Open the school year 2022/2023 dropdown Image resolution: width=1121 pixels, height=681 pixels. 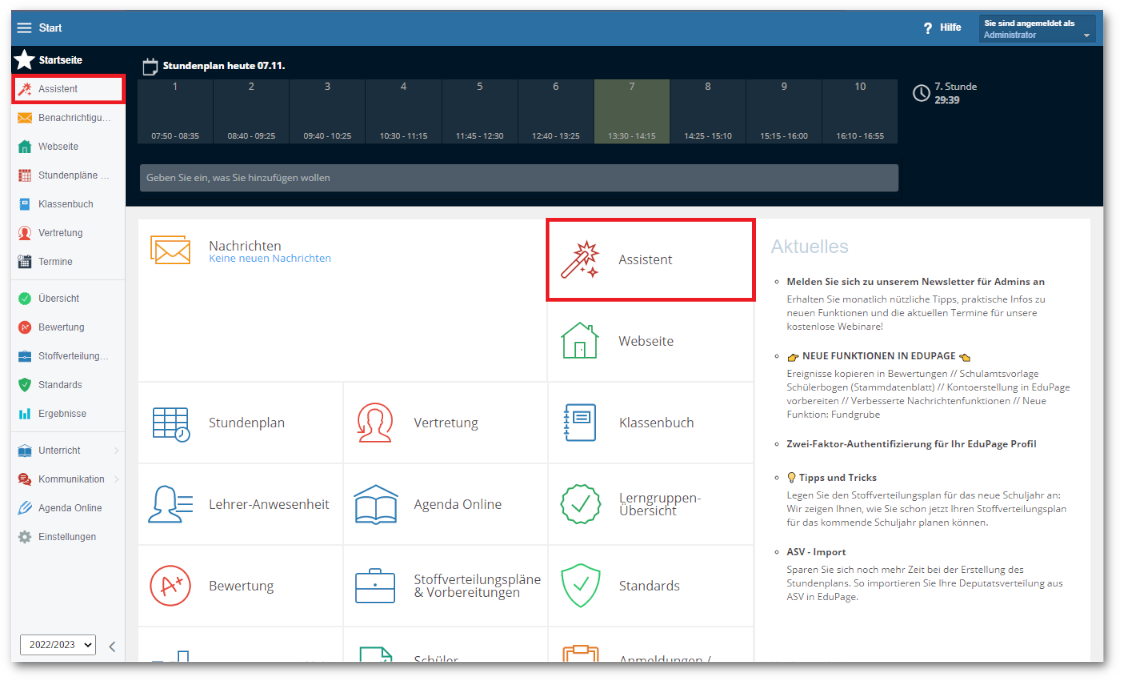(x=58, y=645)
